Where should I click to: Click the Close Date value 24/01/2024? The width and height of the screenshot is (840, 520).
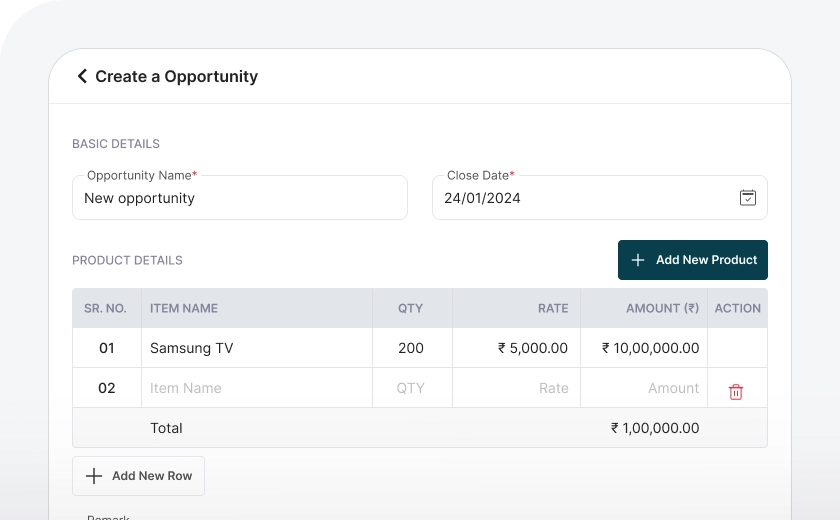pyautogui.click(x=482, y=198)
